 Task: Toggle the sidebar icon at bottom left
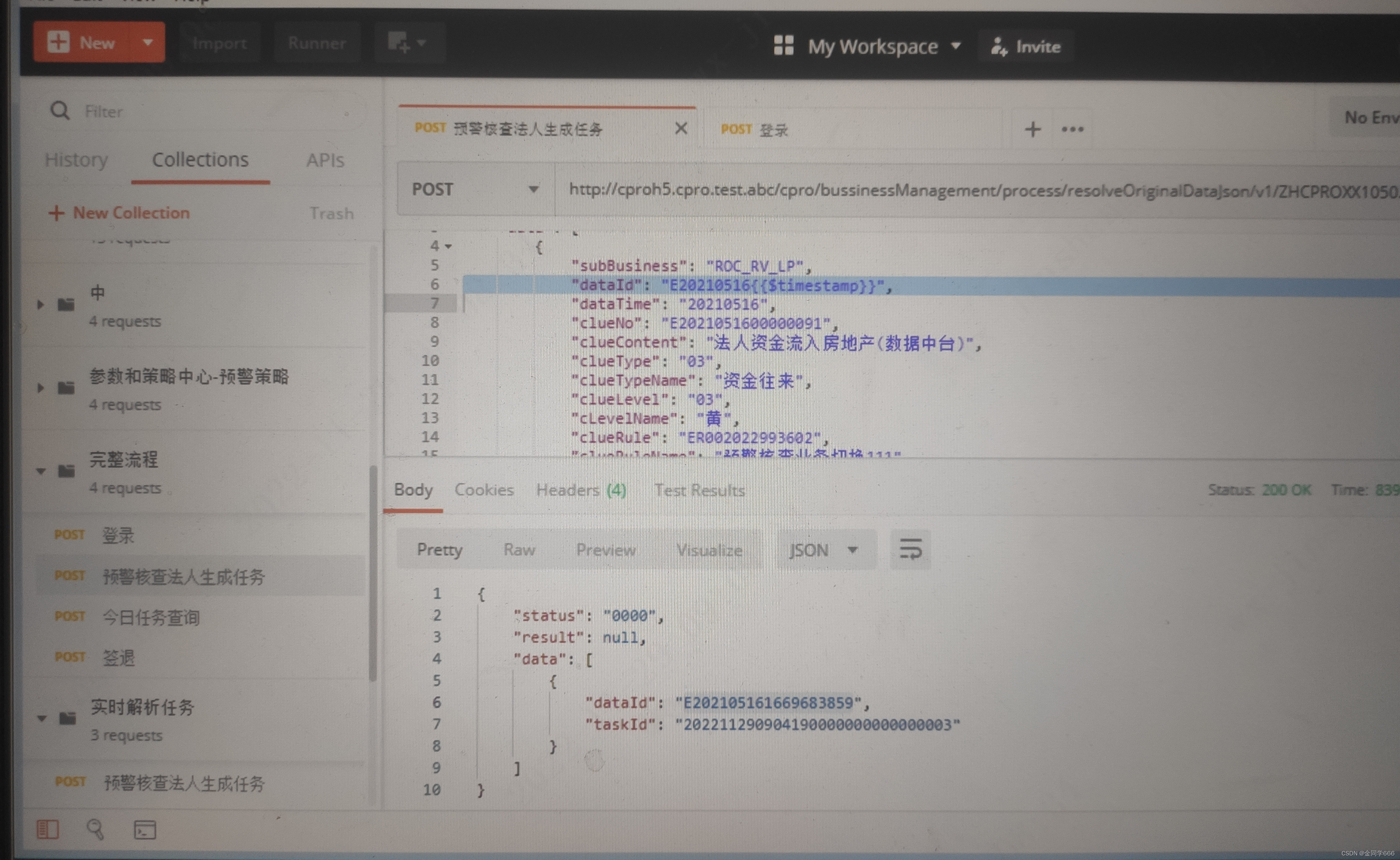tap(48, 829)
